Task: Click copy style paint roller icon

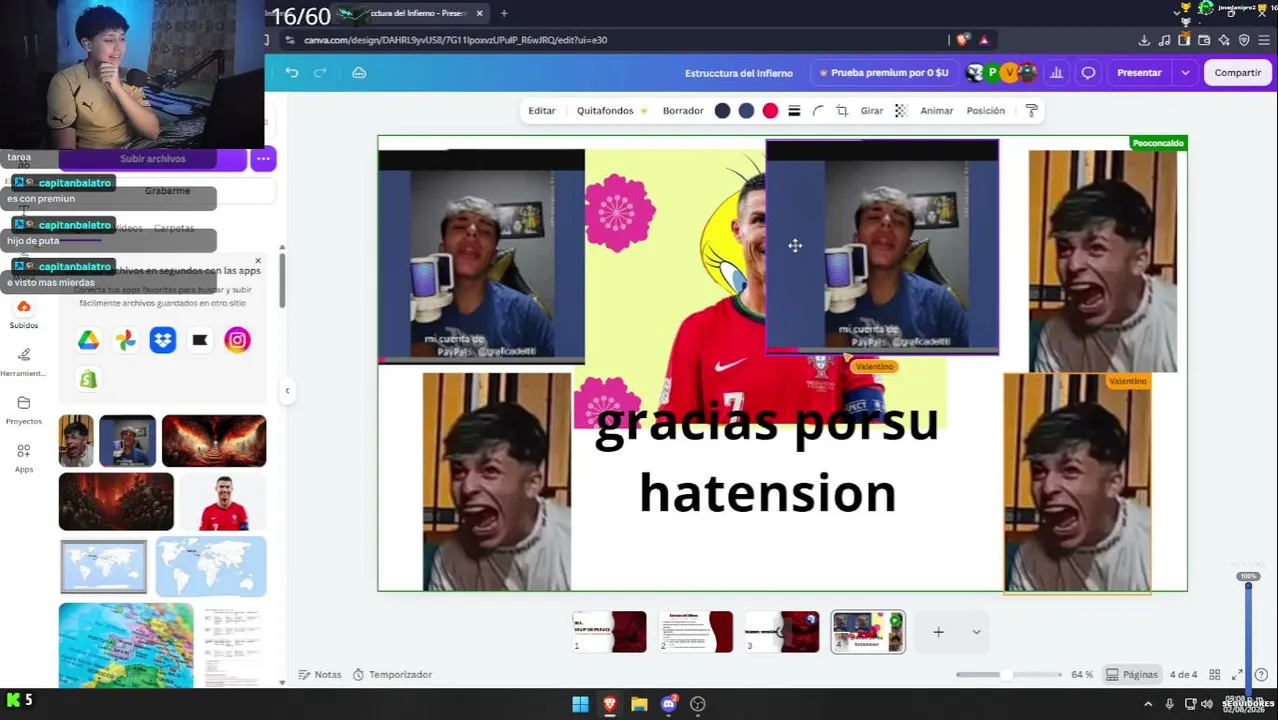Action: tap(1032, 111)
